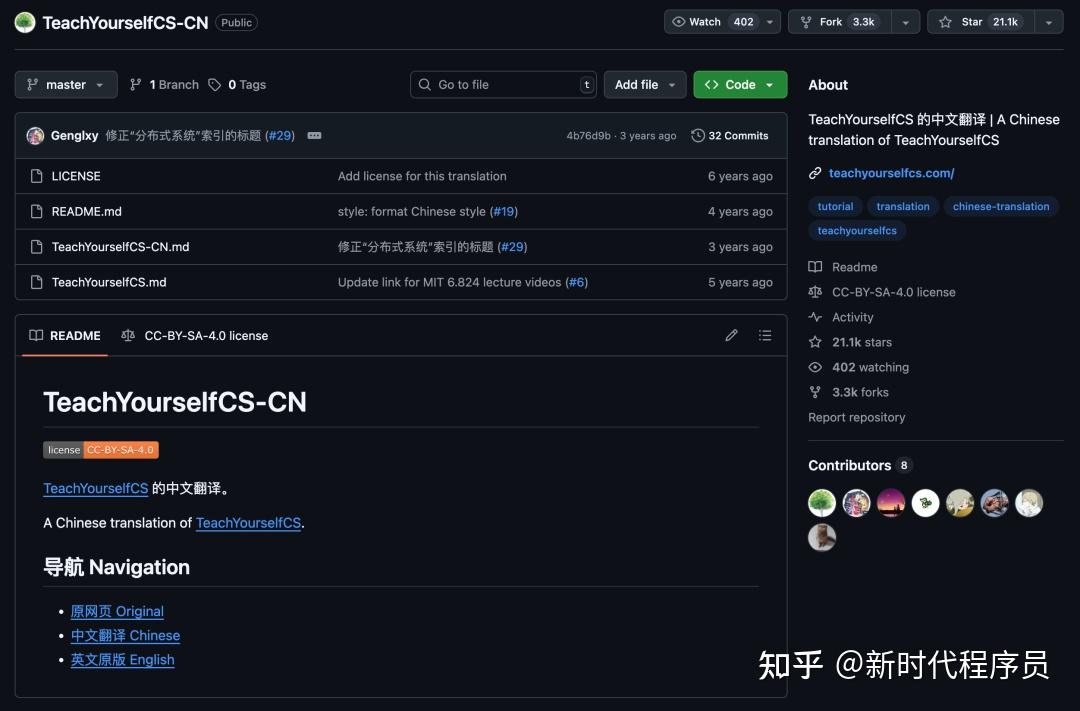Viewport: 1080px width, 711px height.
Task: View the 0 Tags page
Action: pos(238,85)
